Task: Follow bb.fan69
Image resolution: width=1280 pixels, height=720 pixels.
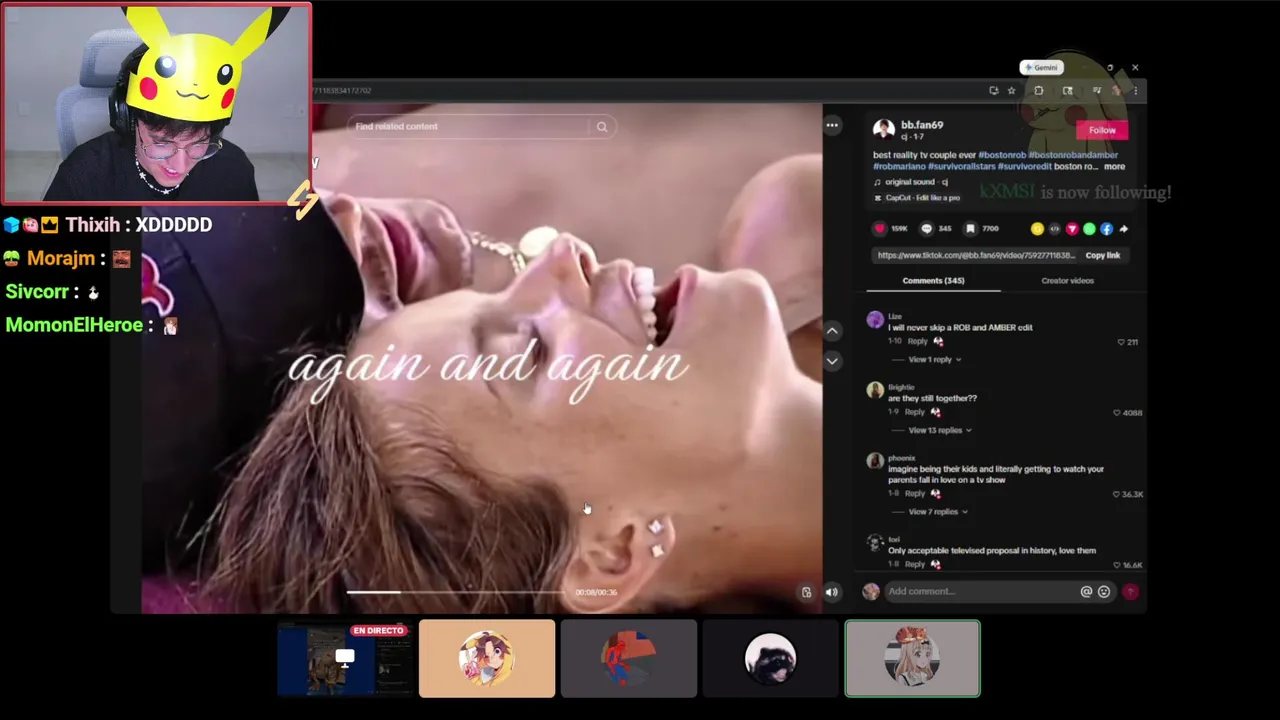Action: pos(1102,130)
